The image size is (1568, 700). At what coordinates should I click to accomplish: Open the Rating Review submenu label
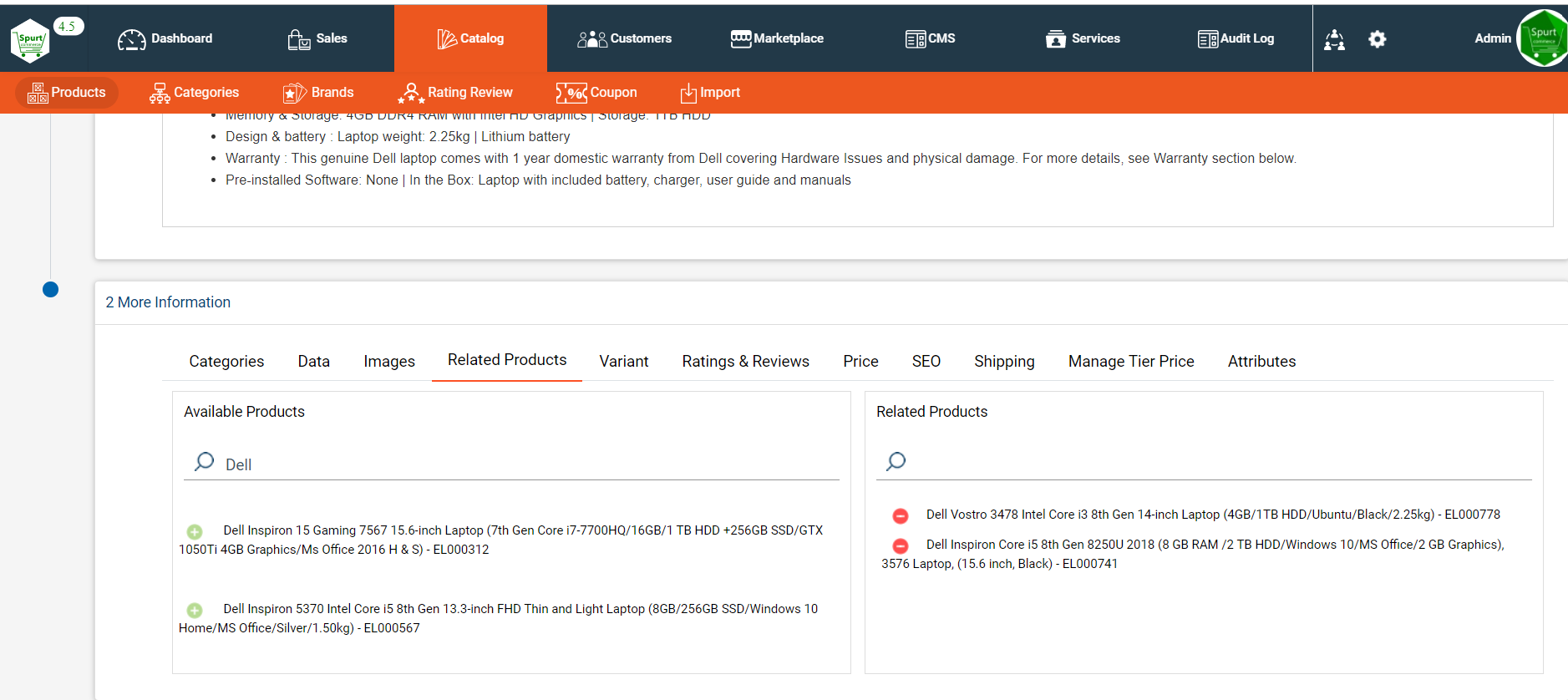click(470, 92)
